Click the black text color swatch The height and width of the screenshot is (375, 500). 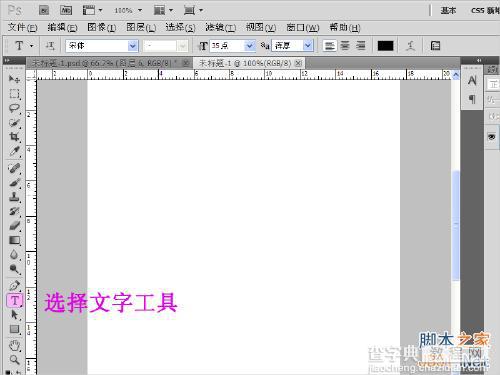point(385,46)
